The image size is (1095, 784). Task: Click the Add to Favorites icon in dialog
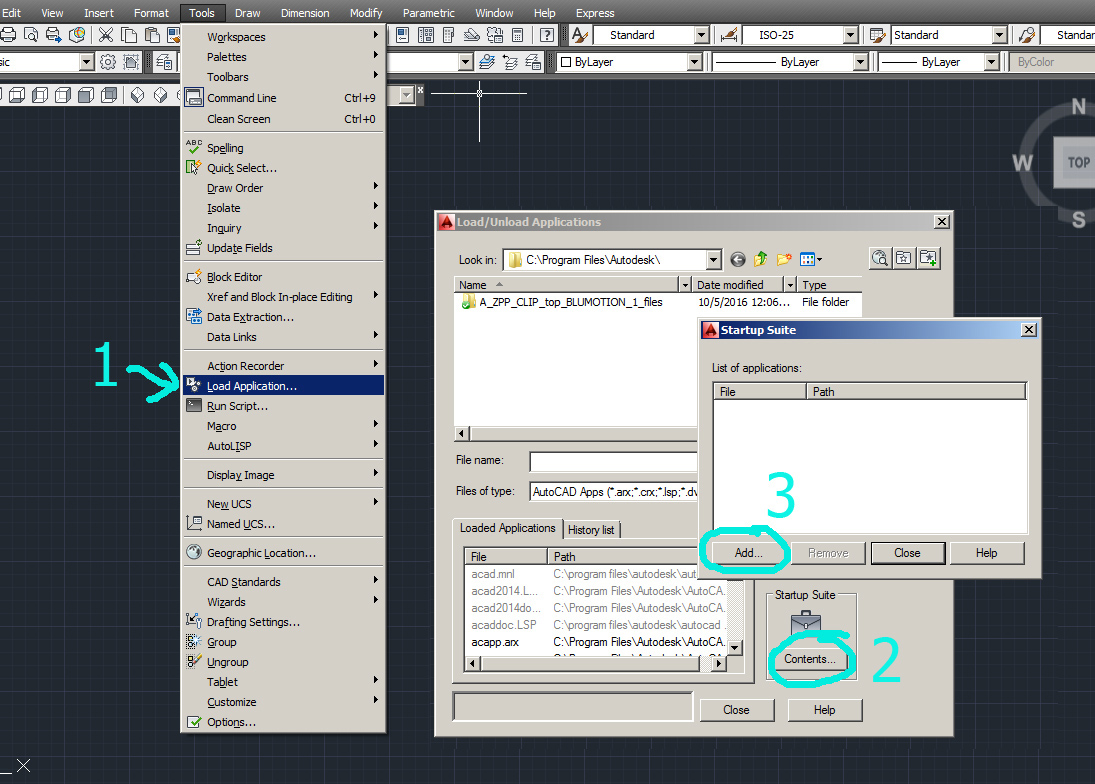click(x=928, y=258)
